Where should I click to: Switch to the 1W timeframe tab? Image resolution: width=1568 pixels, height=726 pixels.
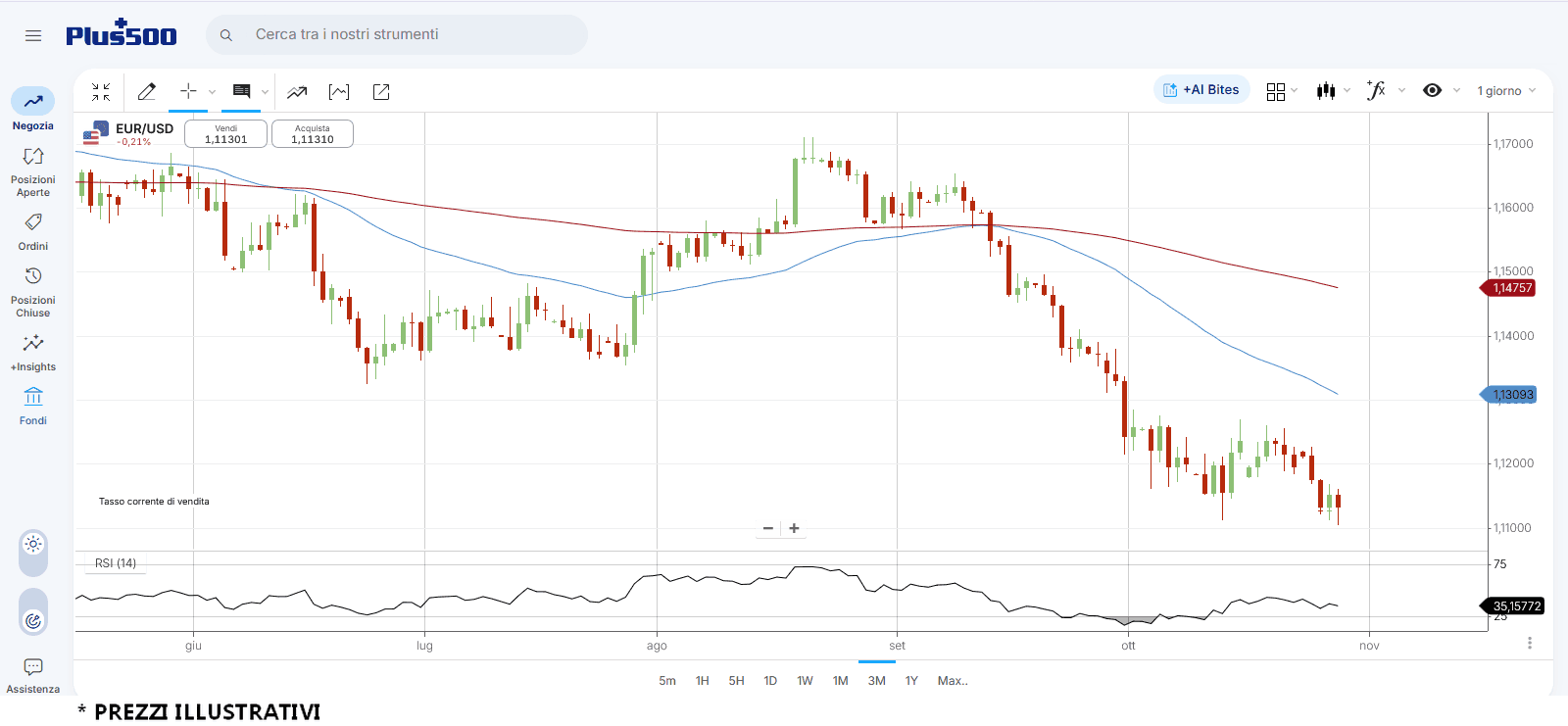[805, 681]
